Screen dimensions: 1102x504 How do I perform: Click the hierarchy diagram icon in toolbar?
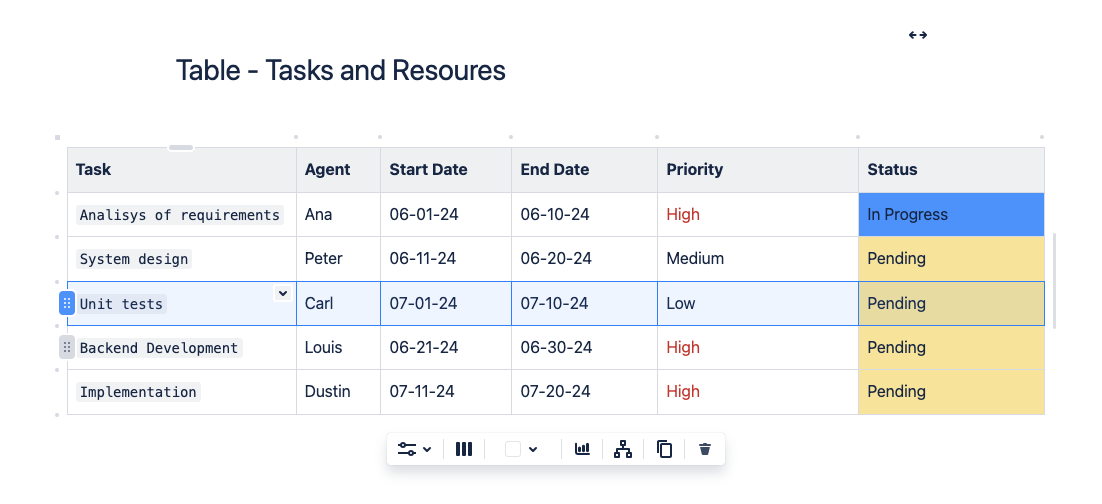pyautogui.click(x=623, y=450)
